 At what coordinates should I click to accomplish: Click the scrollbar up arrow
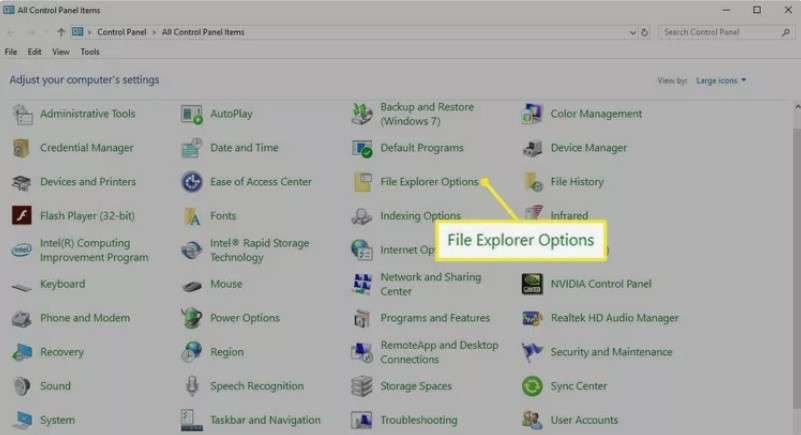pyautogui.click(x=797, y=107)
